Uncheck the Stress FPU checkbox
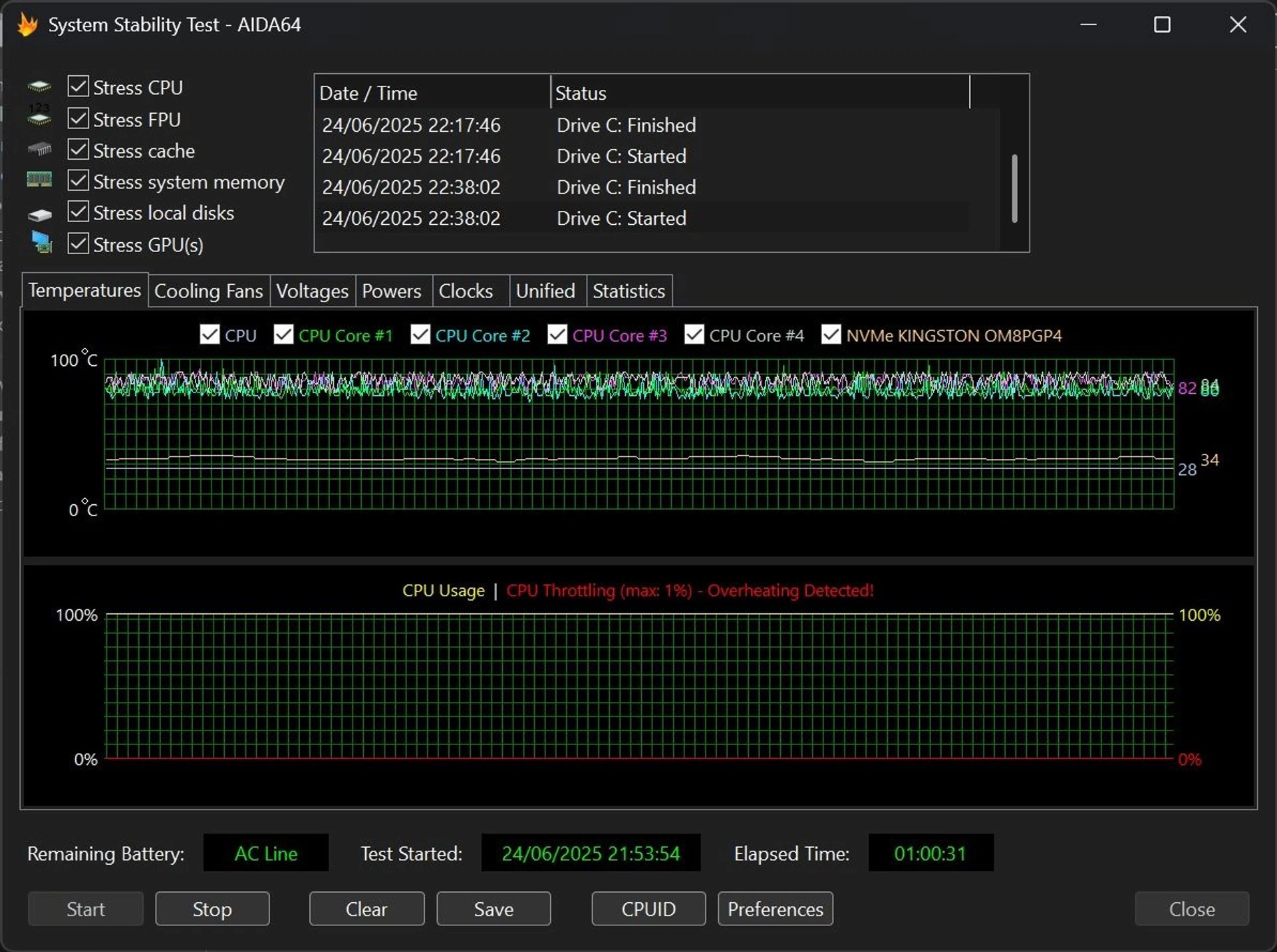Screen dimensions: 1277x952 pyautogui.click(x=78, y=118)
